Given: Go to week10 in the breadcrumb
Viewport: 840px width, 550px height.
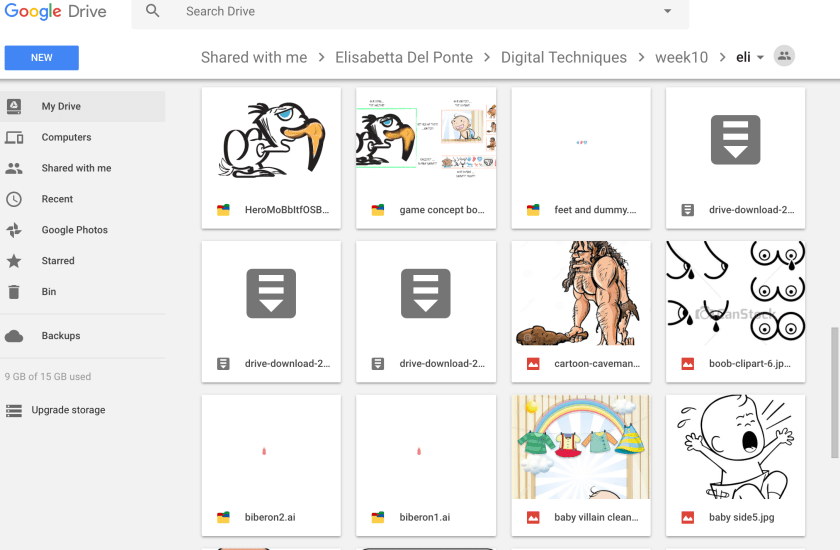Looking at the screenshot, I should click(681, 57).
